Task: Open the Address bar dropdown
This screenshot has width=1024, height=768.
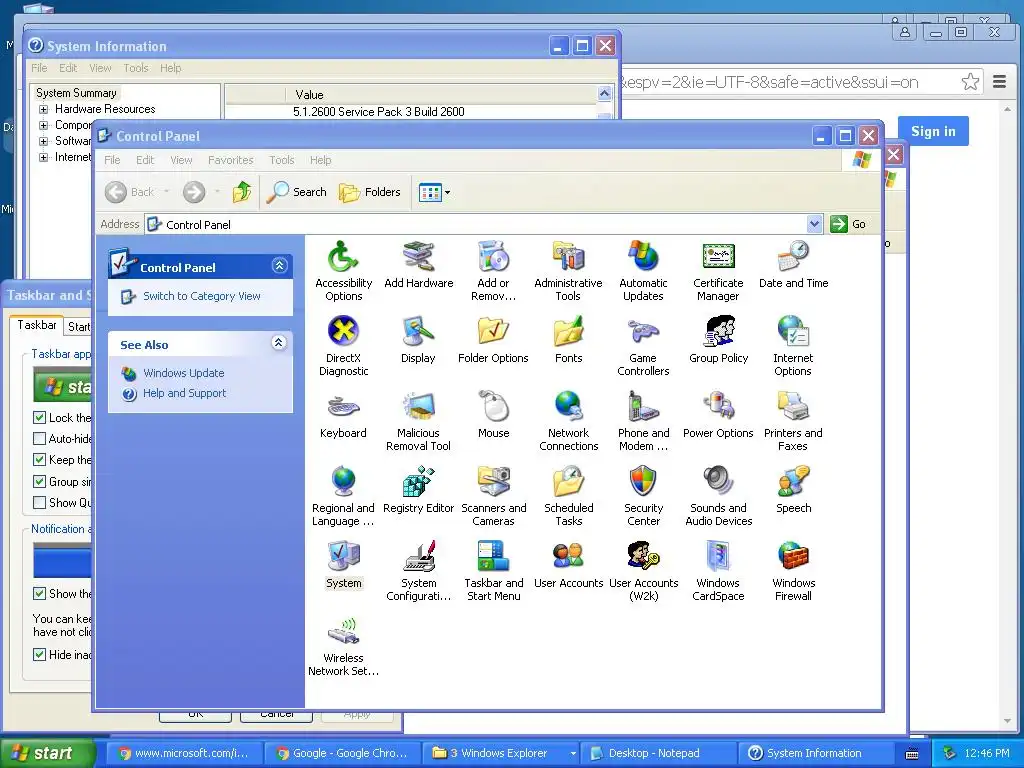Action: point(814,224)
